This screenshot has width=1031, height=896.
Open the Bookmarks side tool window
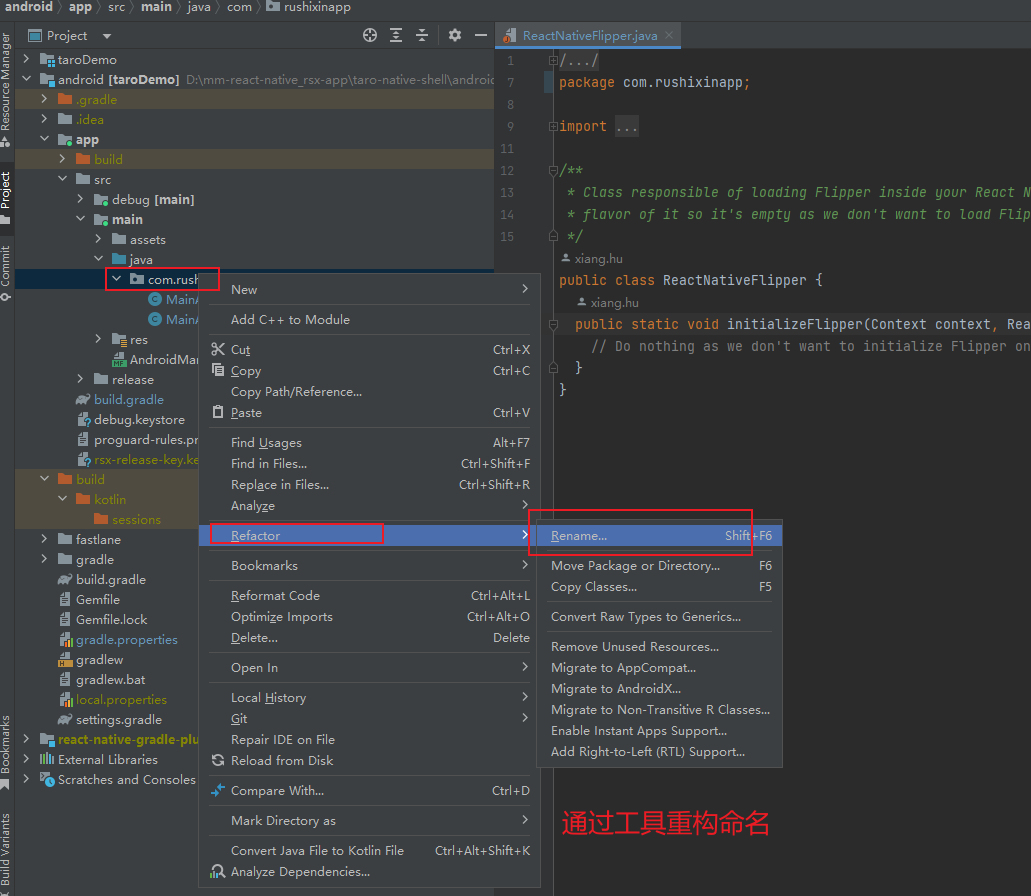(6, 751)
